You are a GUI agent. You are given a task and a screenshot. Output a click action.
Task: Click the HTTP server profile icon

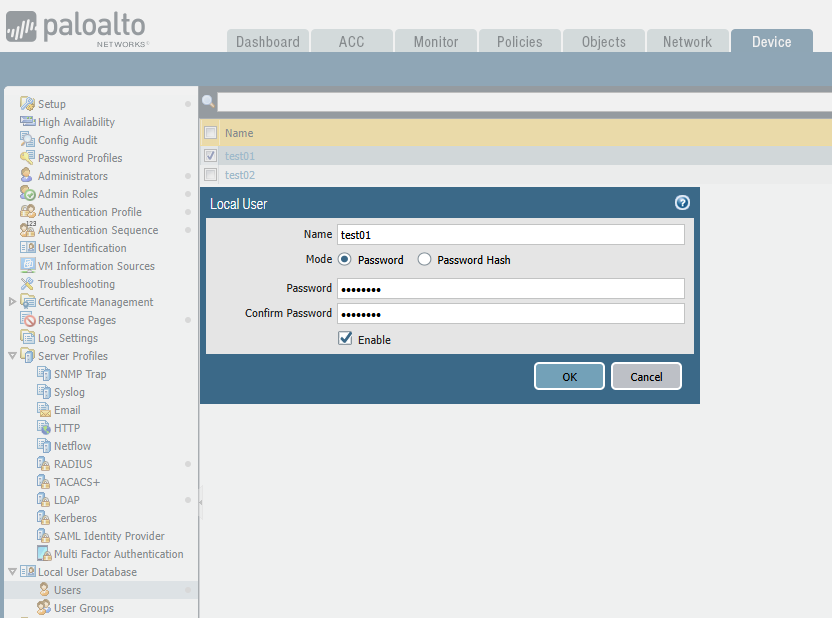(x=44, y=427)
